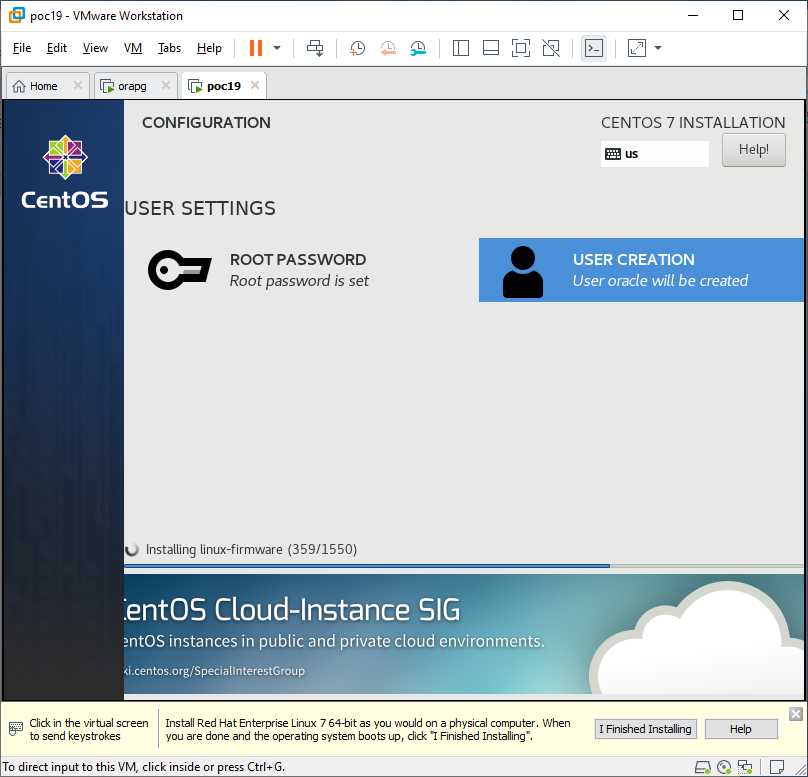Image resolution: width=808 pixels, height=777 pixels.
Task: Click the 'User oracle will be created' text
Action: click(x=660, y=281)
